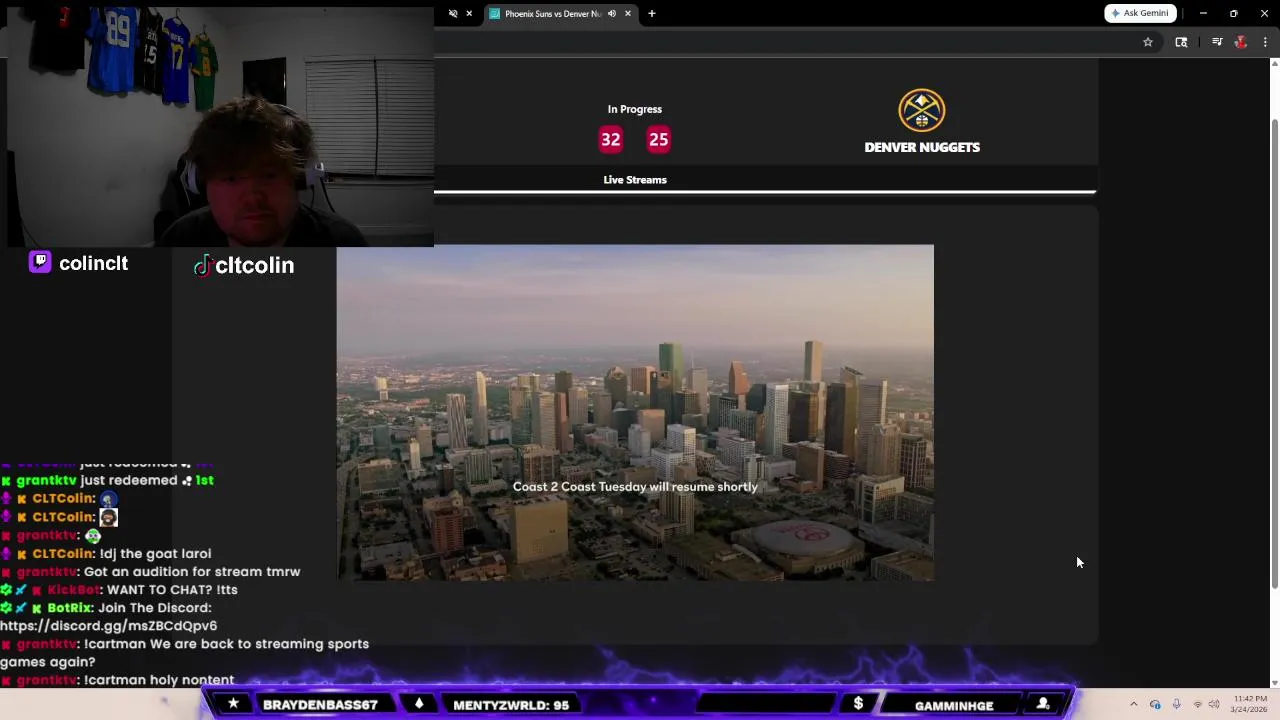Click the 'grantktv just redeemed 1st' chat line
The width and height of the screenshot is (1280, 720).
pos(108,481)
